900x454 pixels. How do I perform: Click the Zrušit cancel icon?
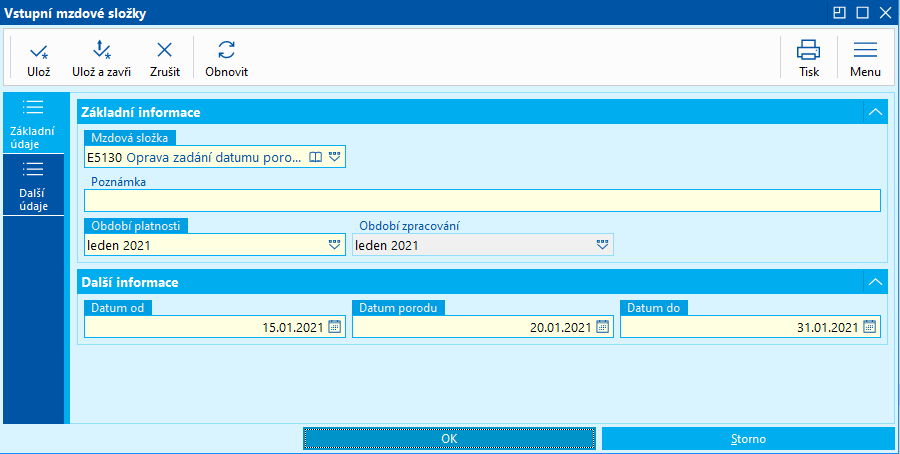(165, 51)
